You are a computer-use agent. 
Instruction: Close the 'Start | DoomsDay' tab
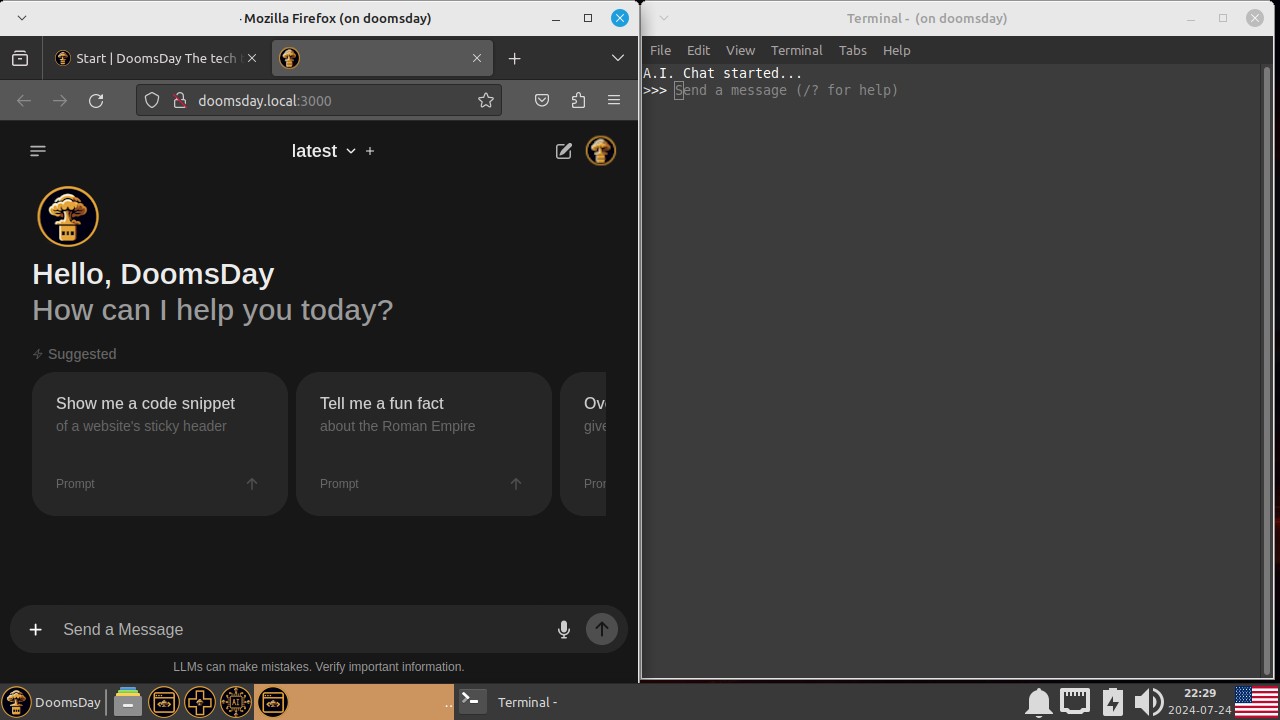point(252,58)
